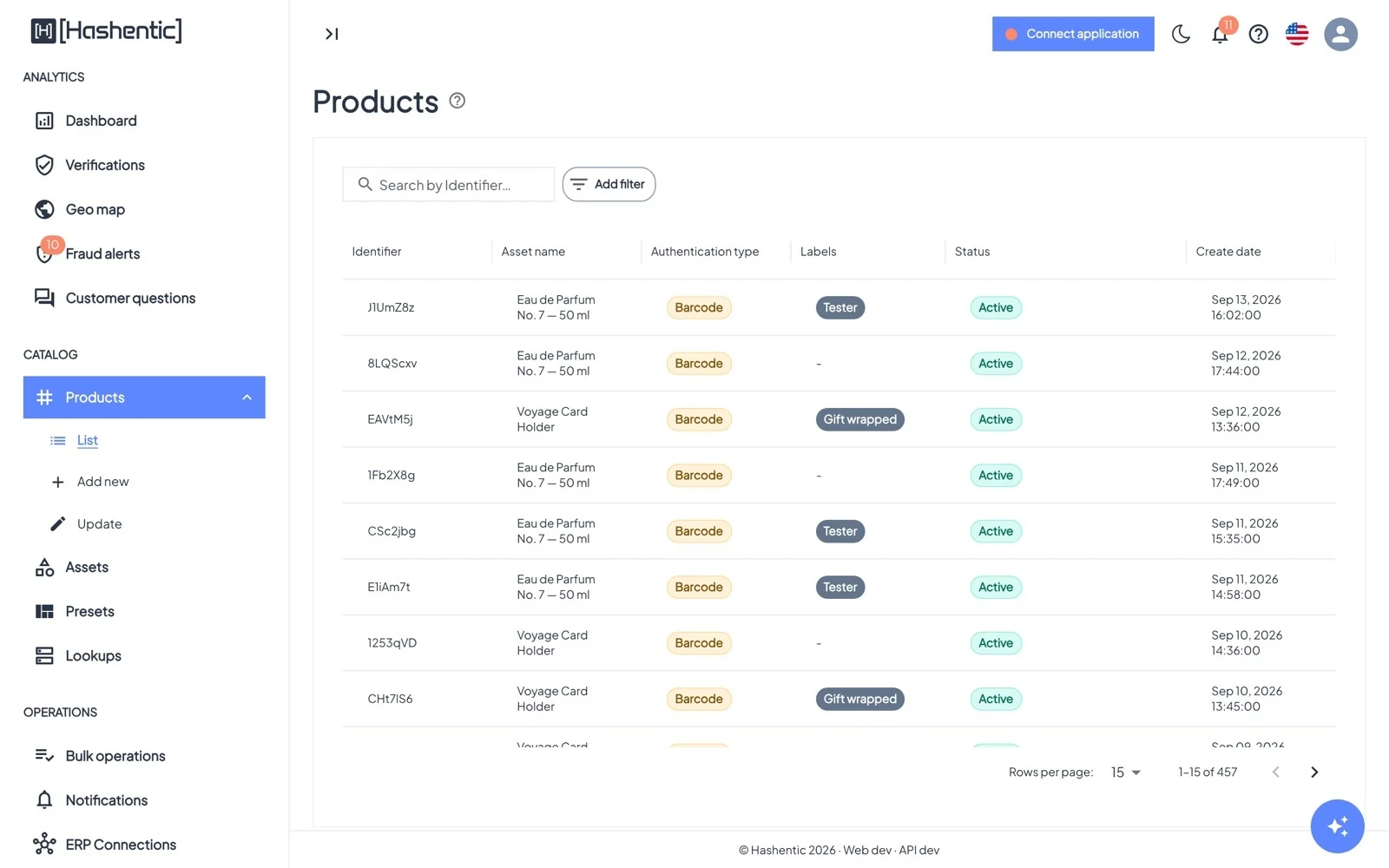Open the user profile avatar
The width and height of the screenshot is (1389, 868).
(x=1340, y=34)
